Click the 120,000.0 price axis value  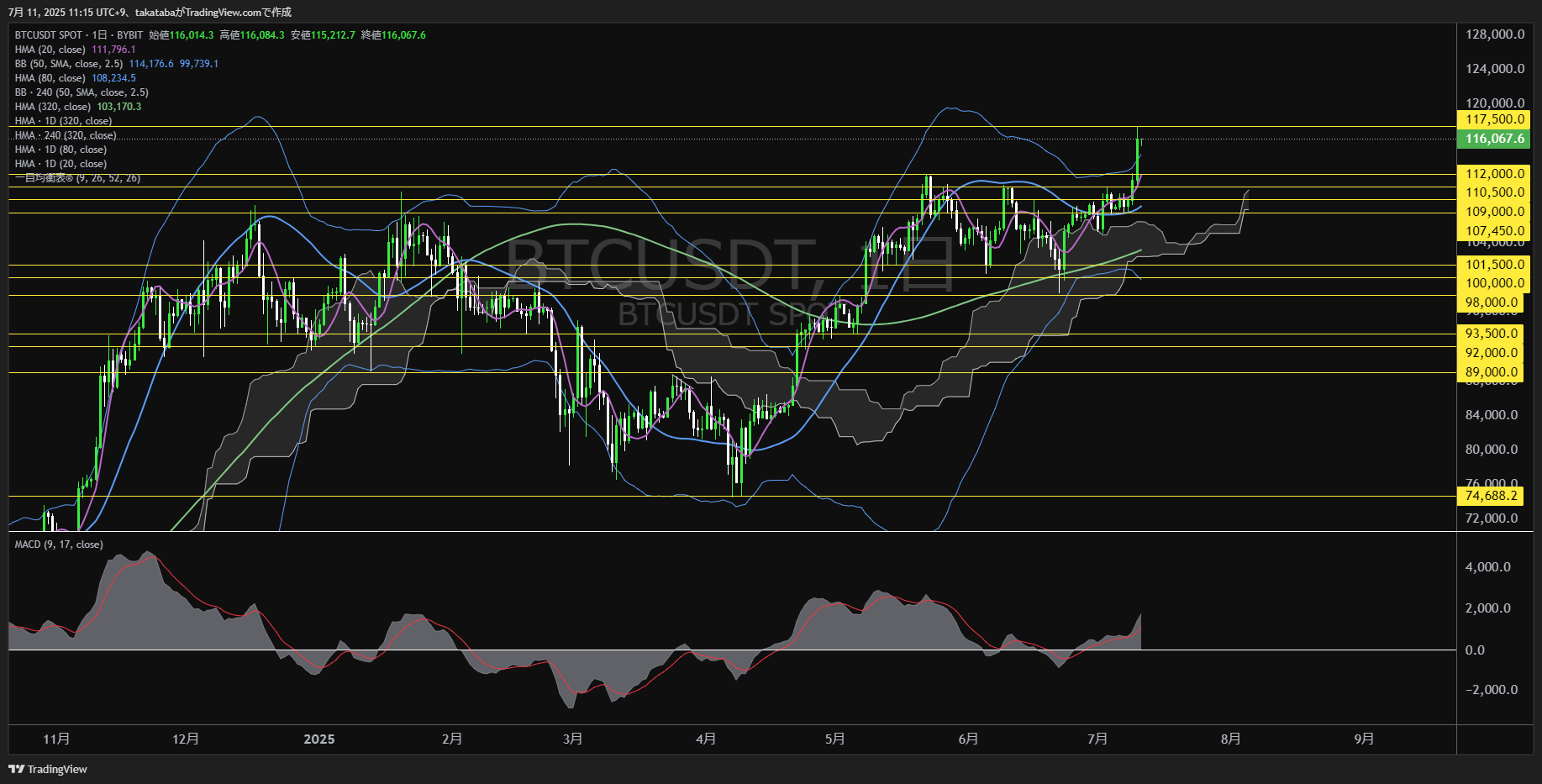tap(1494, 103)
